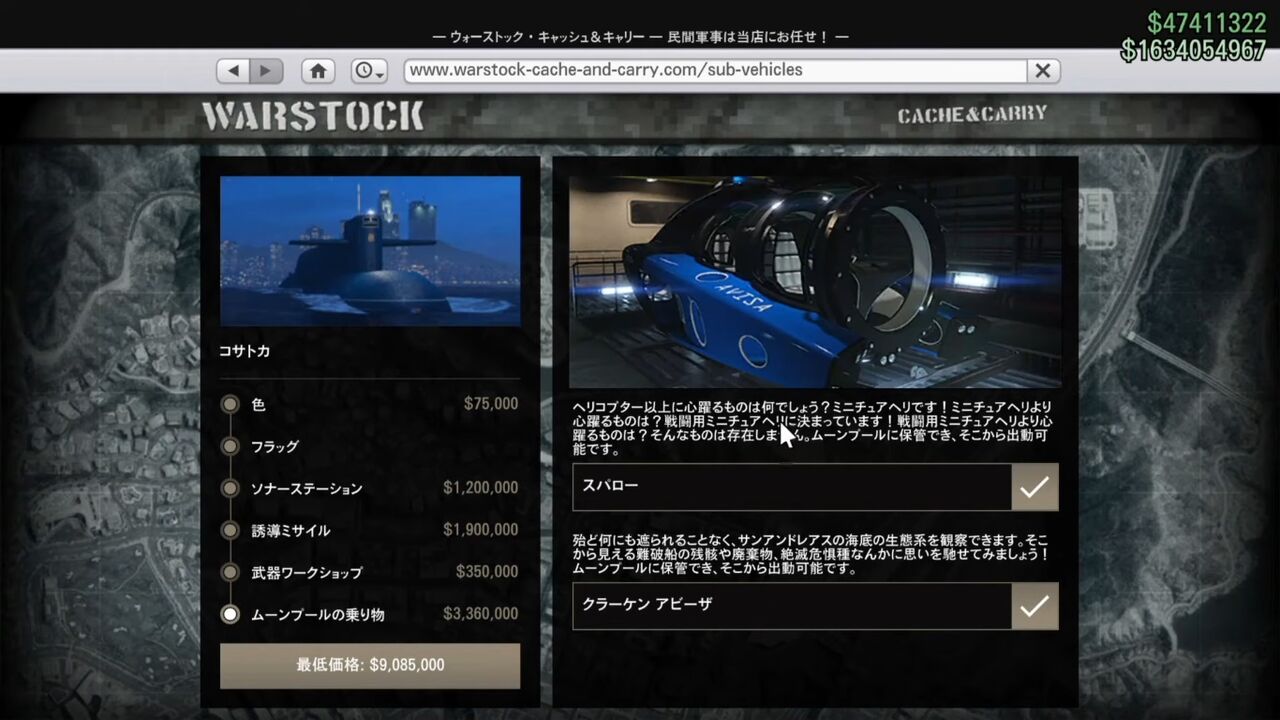Click the $75,000 color price
Image resolution: width=1280 pixels, height=720 pixels.
point(491,404)
